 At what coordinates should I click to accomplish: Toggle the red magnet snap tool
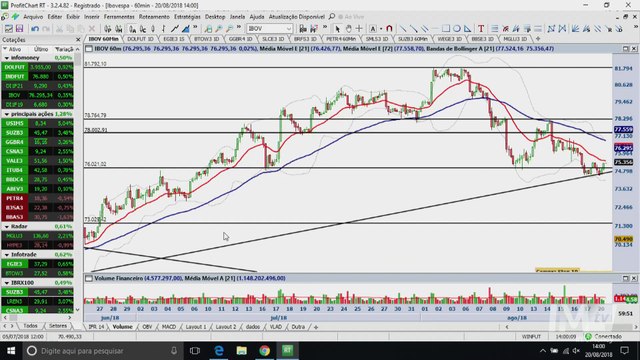coord(389,29)
